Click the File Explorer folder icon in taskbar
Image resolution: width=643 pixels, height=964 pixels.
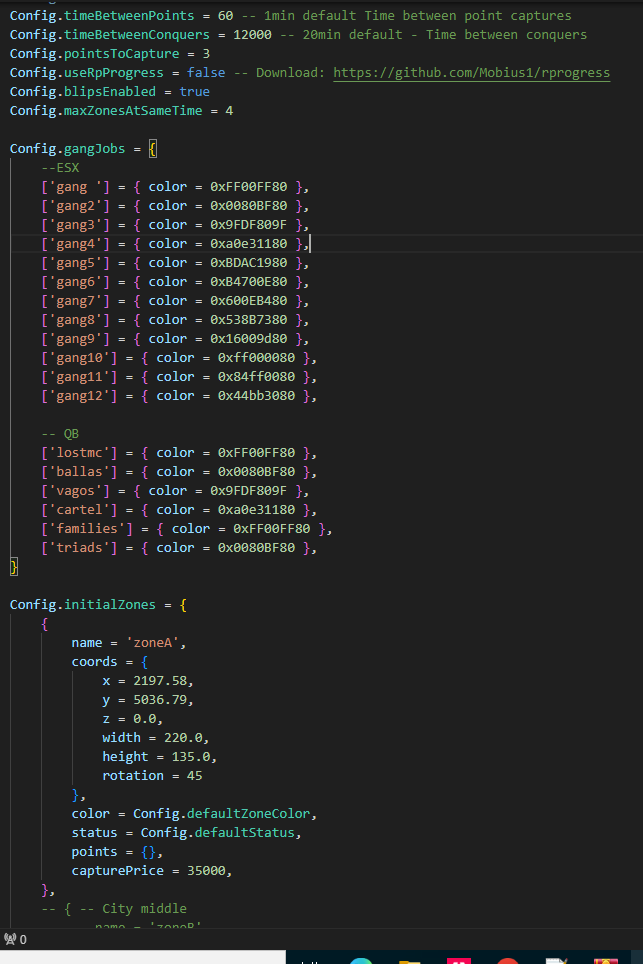410,961
